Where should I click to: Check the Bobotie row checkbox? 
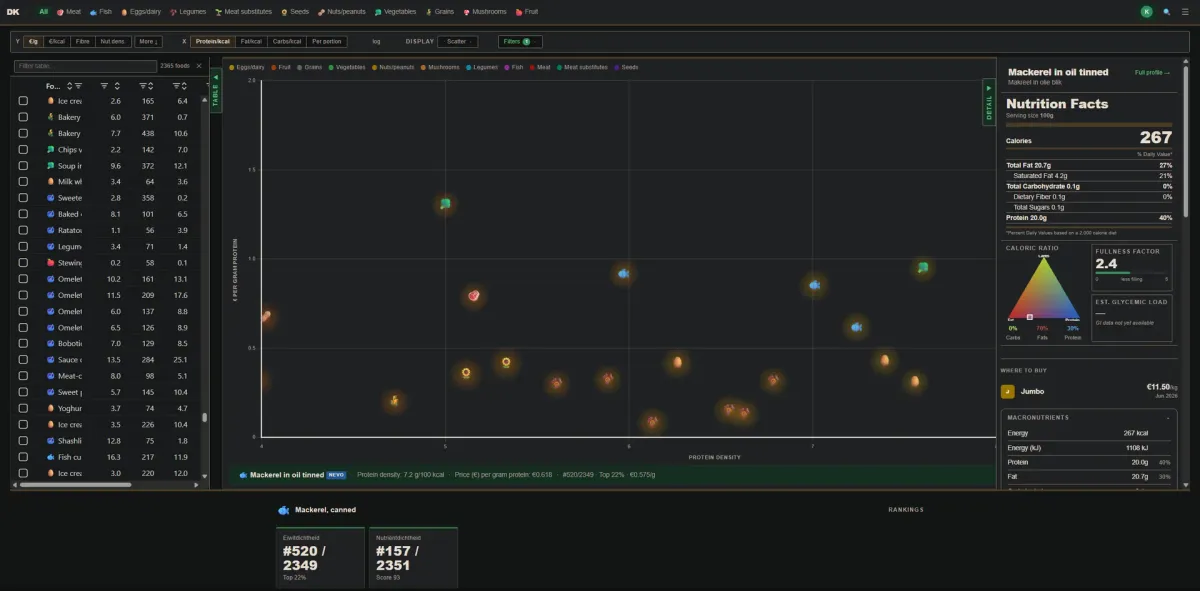point(23,344)
